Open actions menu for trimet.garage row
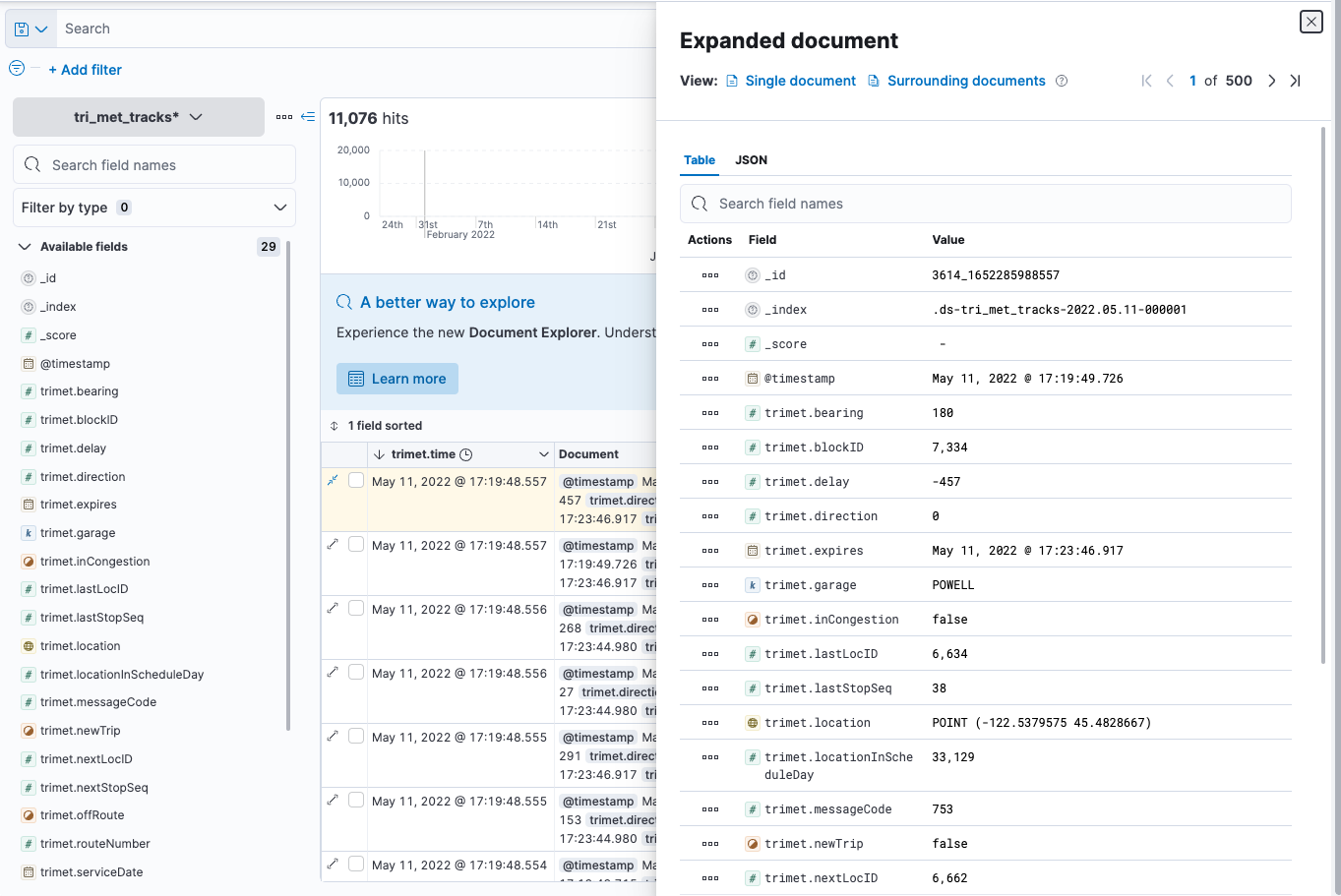The image size is (1341, 896). [710, 585]
